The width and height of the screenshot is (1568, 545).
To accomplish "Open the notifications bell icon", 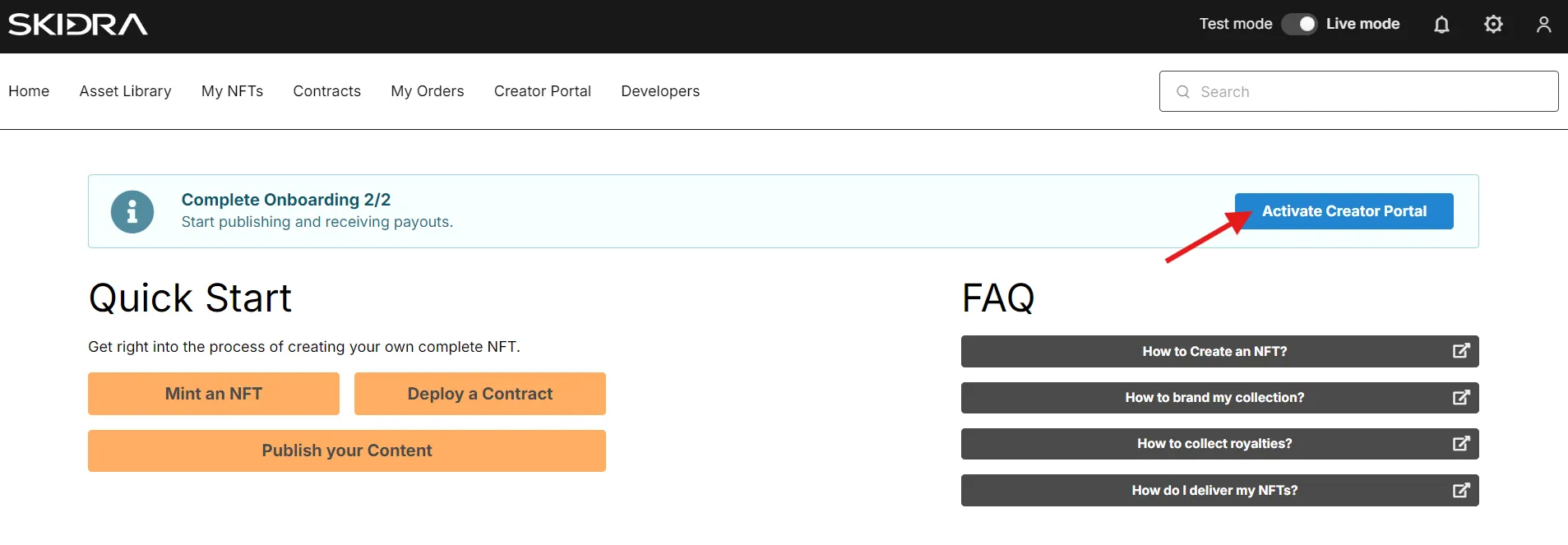I will click(1441, 25).
